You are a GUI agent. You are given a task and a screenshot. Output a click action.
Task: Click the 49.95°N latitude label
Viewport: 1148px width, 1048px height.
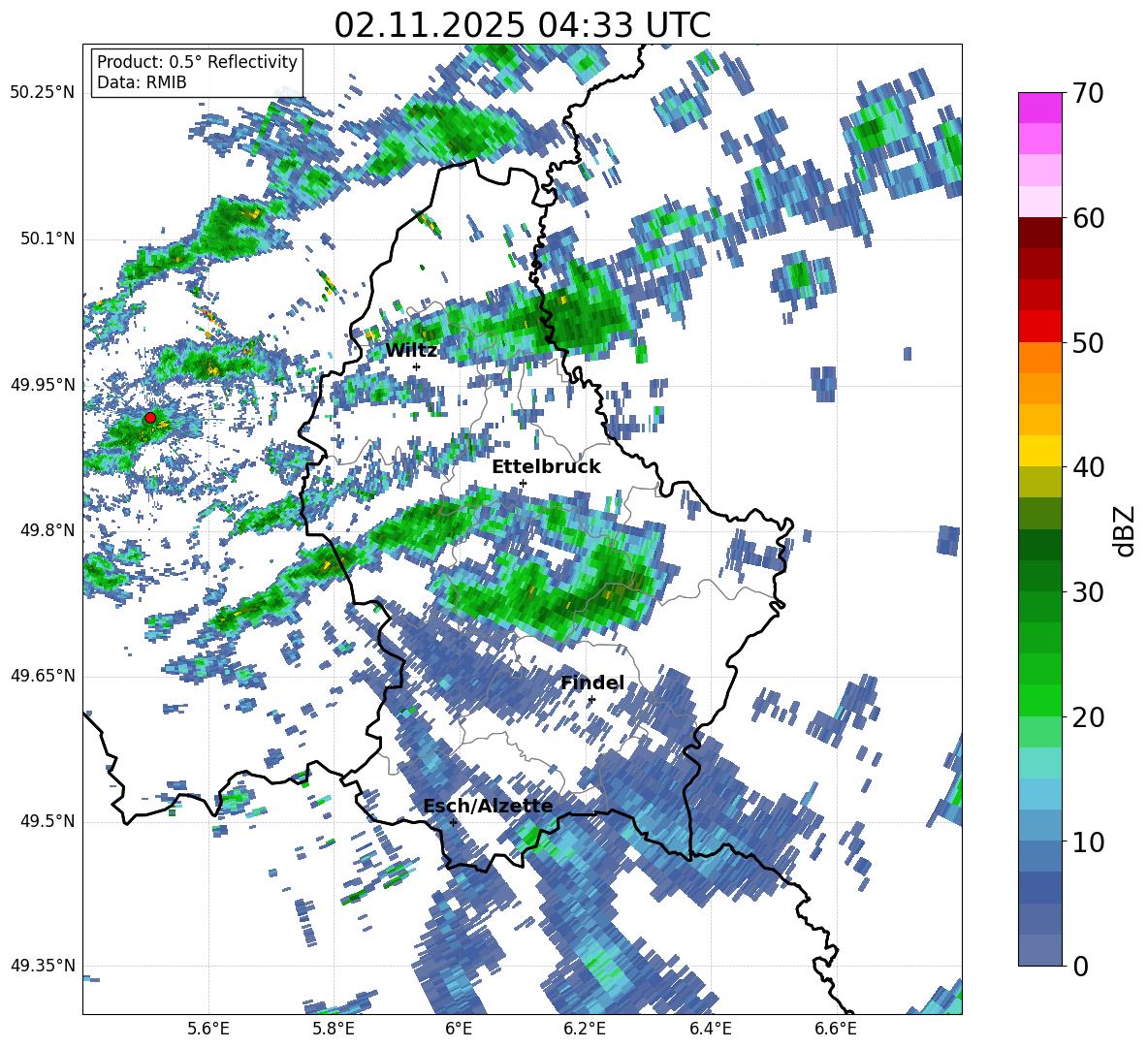tap(44, 385)
